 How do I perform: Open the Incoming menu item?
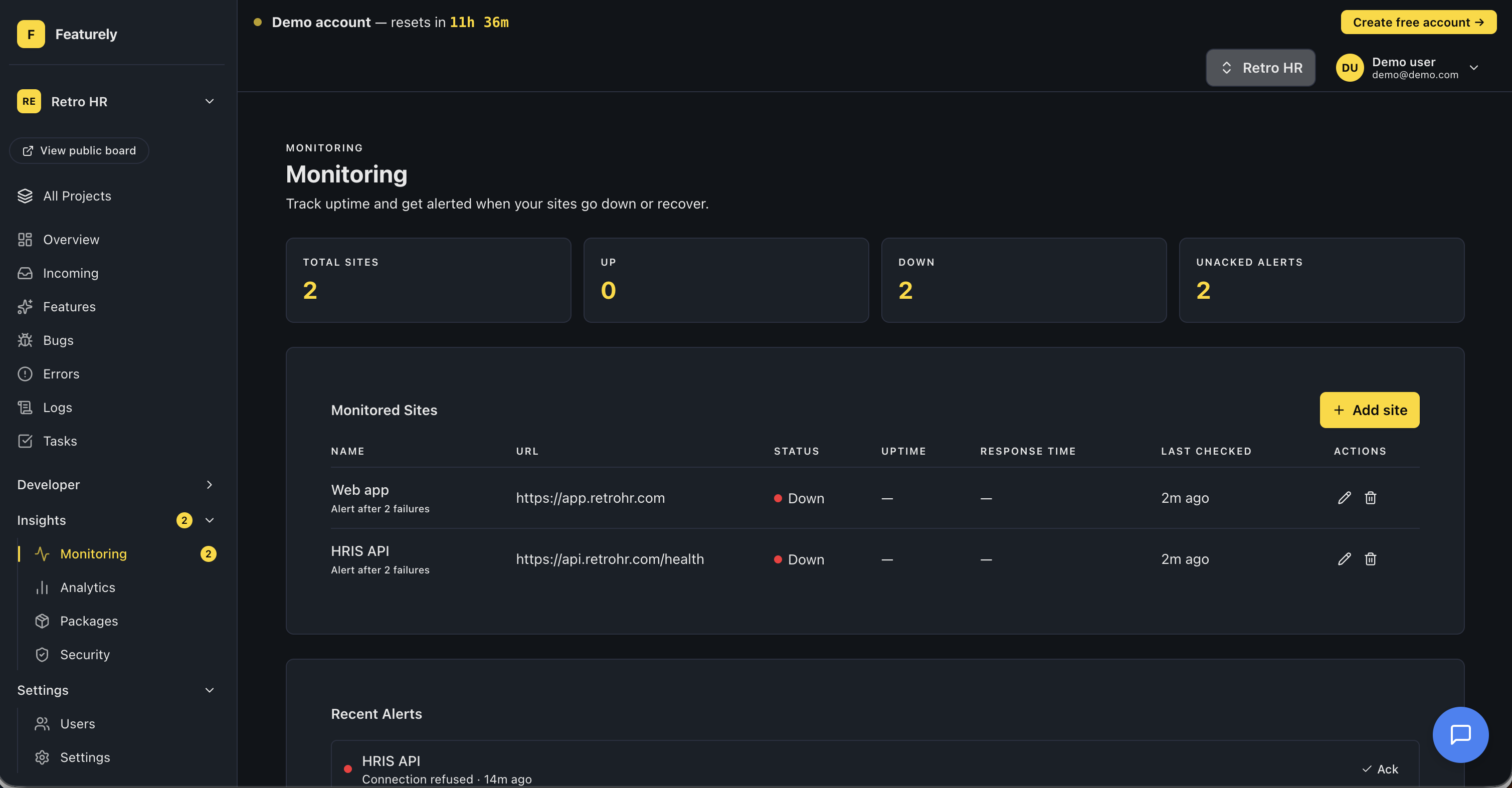(70, 273)
